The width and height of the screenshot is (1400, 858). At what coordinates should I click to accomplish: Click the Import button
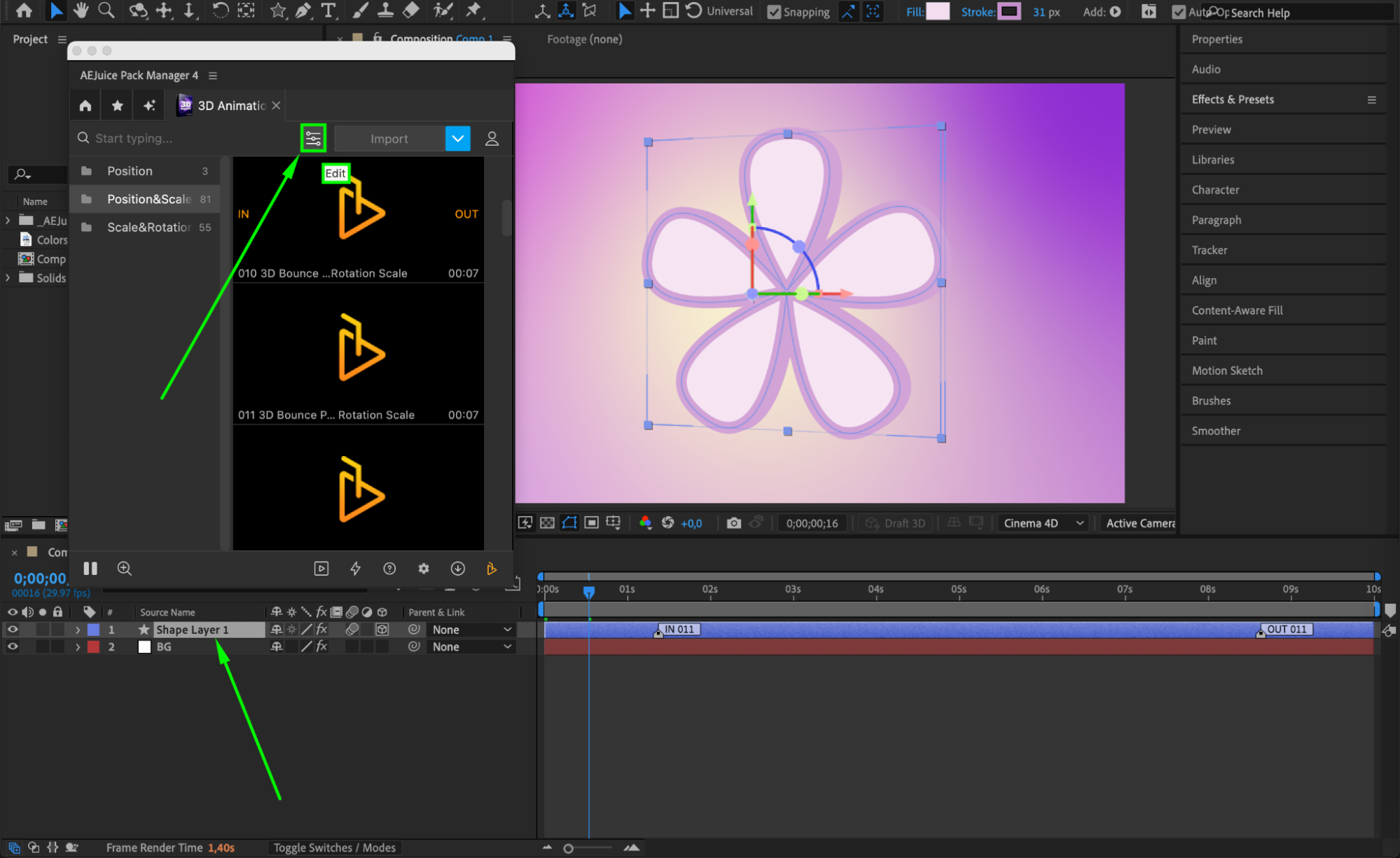click(x=389, y=139)
